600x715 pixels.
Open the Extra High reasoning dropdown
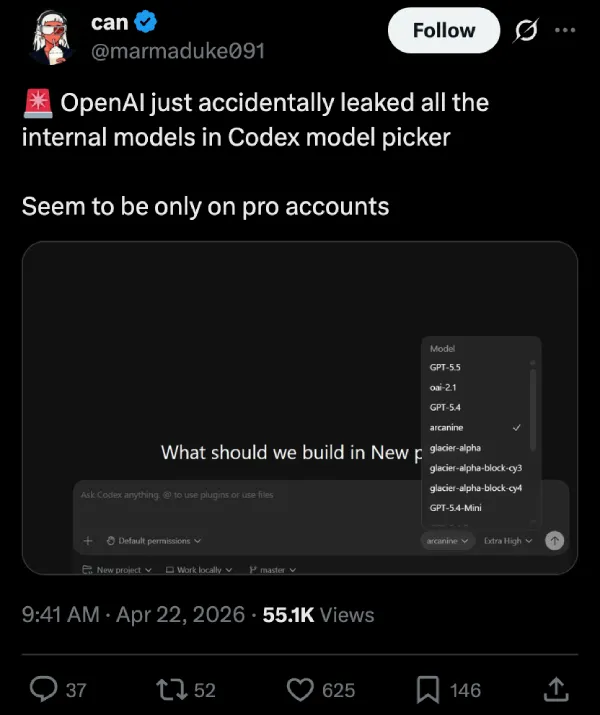tap(508, 541)
